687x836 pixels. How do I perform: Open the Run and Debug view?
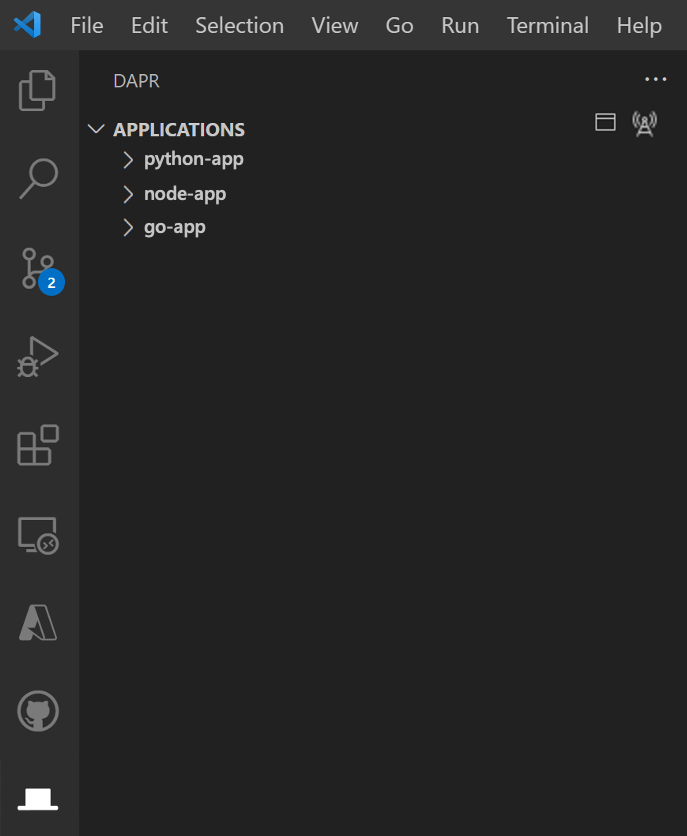37,355
